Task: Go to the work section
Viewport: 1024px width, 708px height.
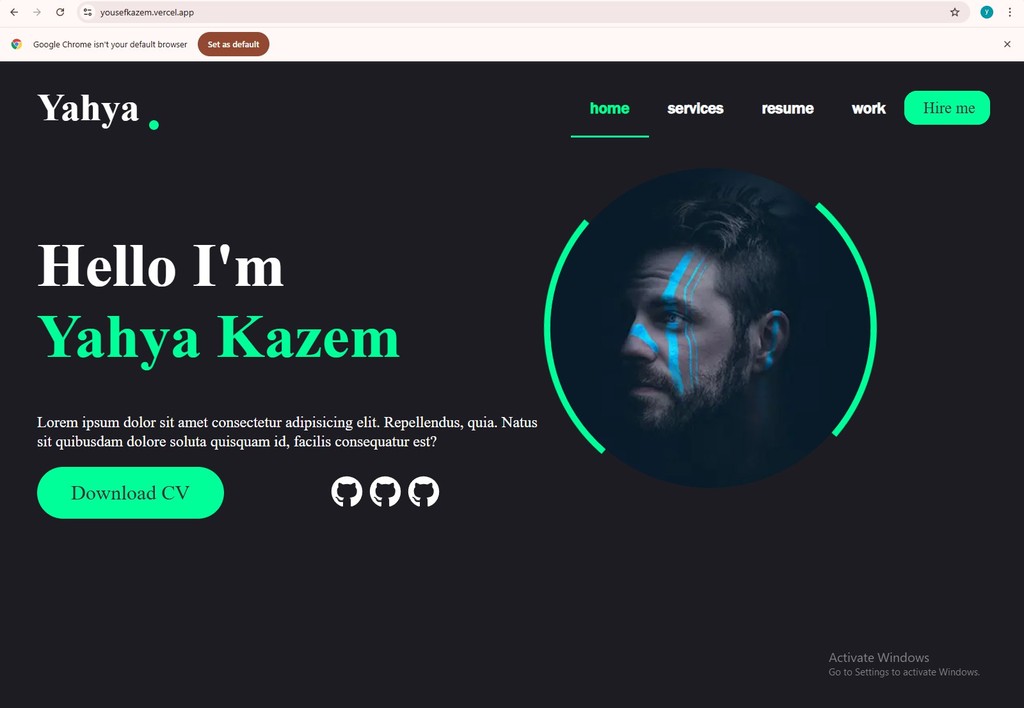Action: tap(869, 108)
